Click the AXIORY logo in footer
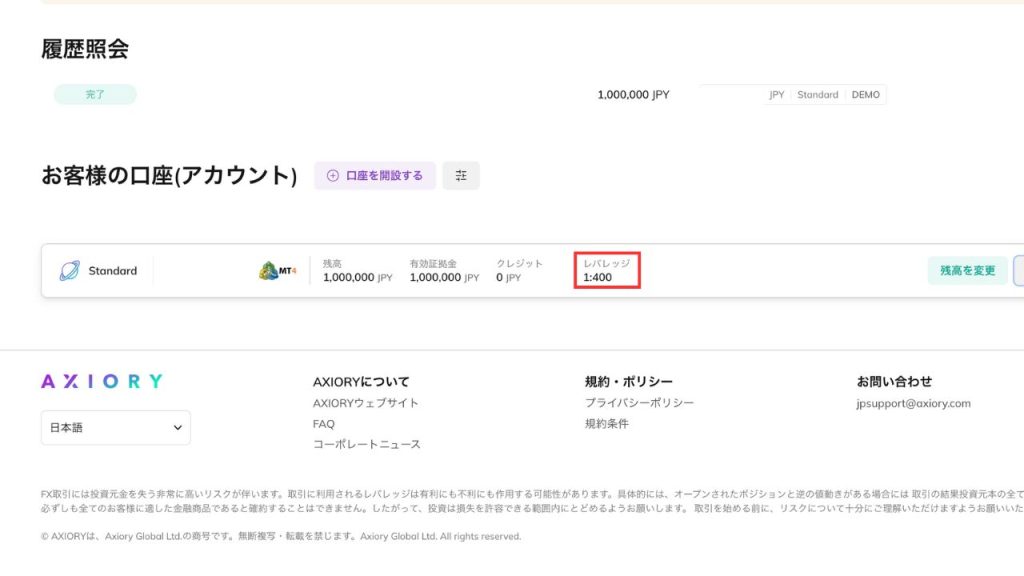Screen dimensions: 1024x576 (x=102, y=381)
